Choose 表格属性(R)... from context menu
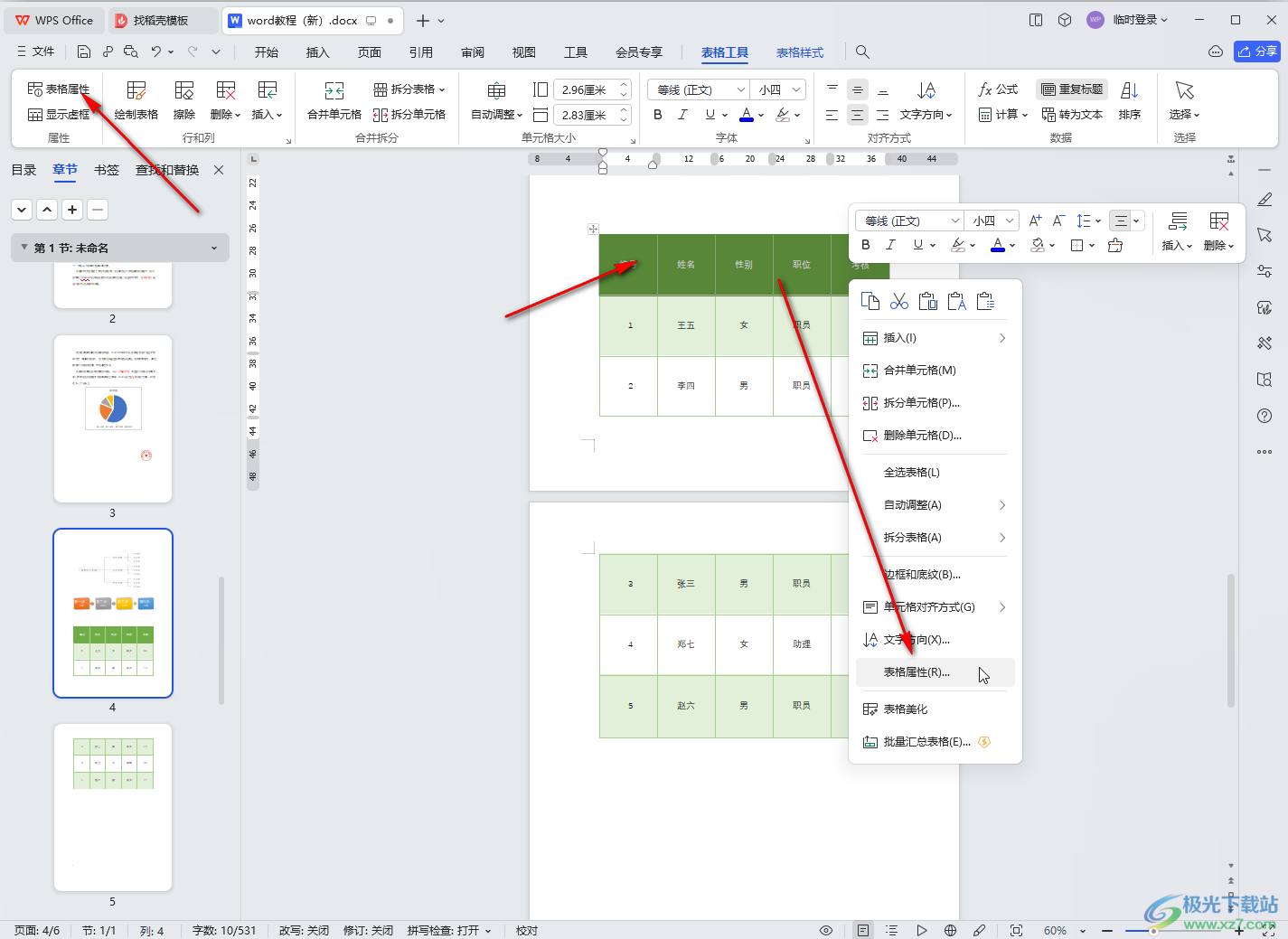Screen dimensions: 1288x939 click(935, 672)
